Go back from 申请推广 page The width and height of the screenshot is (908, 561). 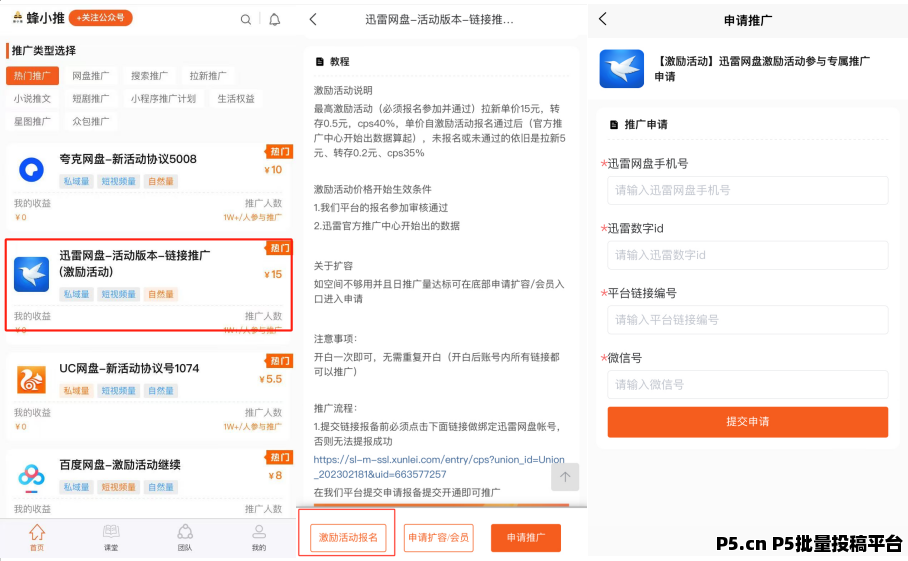(603, 19)
